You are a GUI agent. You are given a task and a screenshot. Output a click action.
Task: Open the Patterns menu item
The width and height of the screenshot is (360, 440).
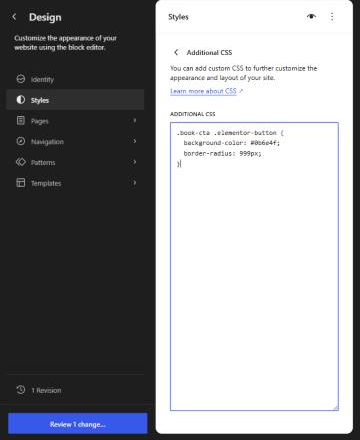tap(75, 162)
